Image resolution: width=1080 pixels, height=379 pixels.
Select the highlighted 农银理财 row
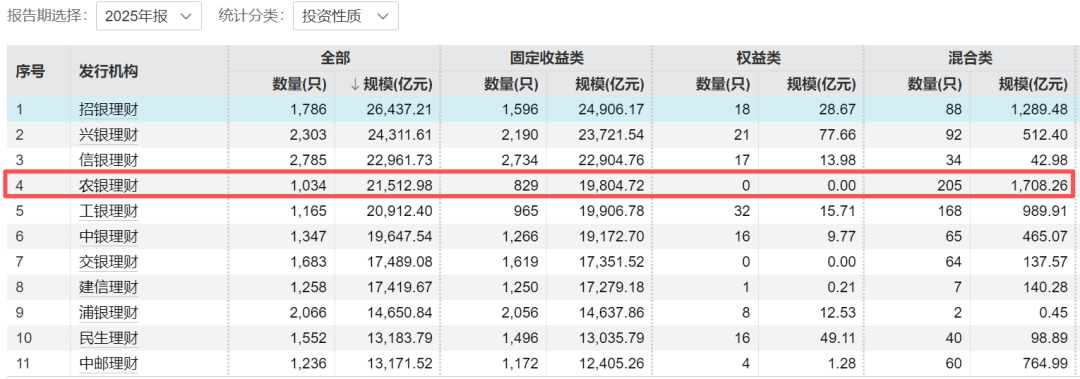tap(540, 185)
